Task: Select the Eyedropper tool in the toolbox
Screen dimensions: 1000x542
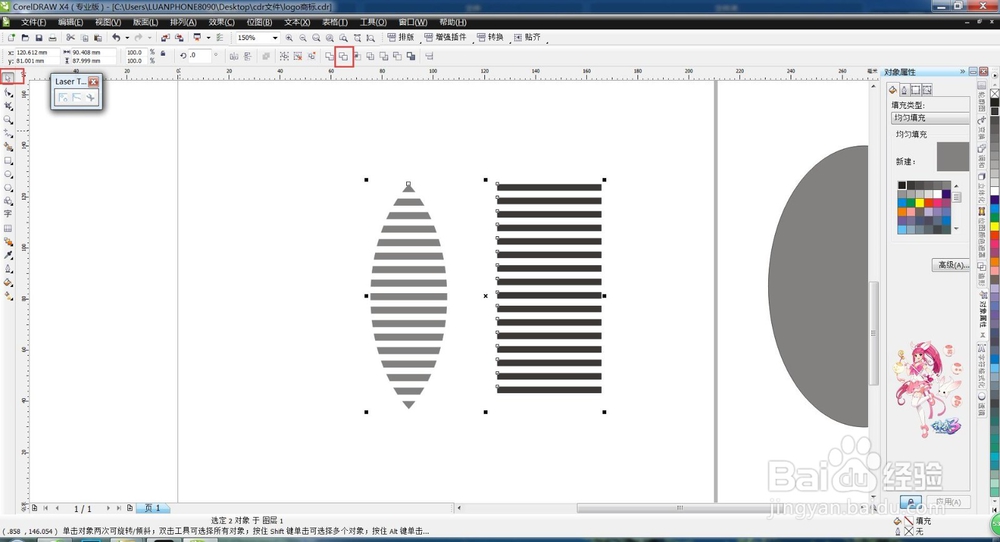Action: pos(8,255)
